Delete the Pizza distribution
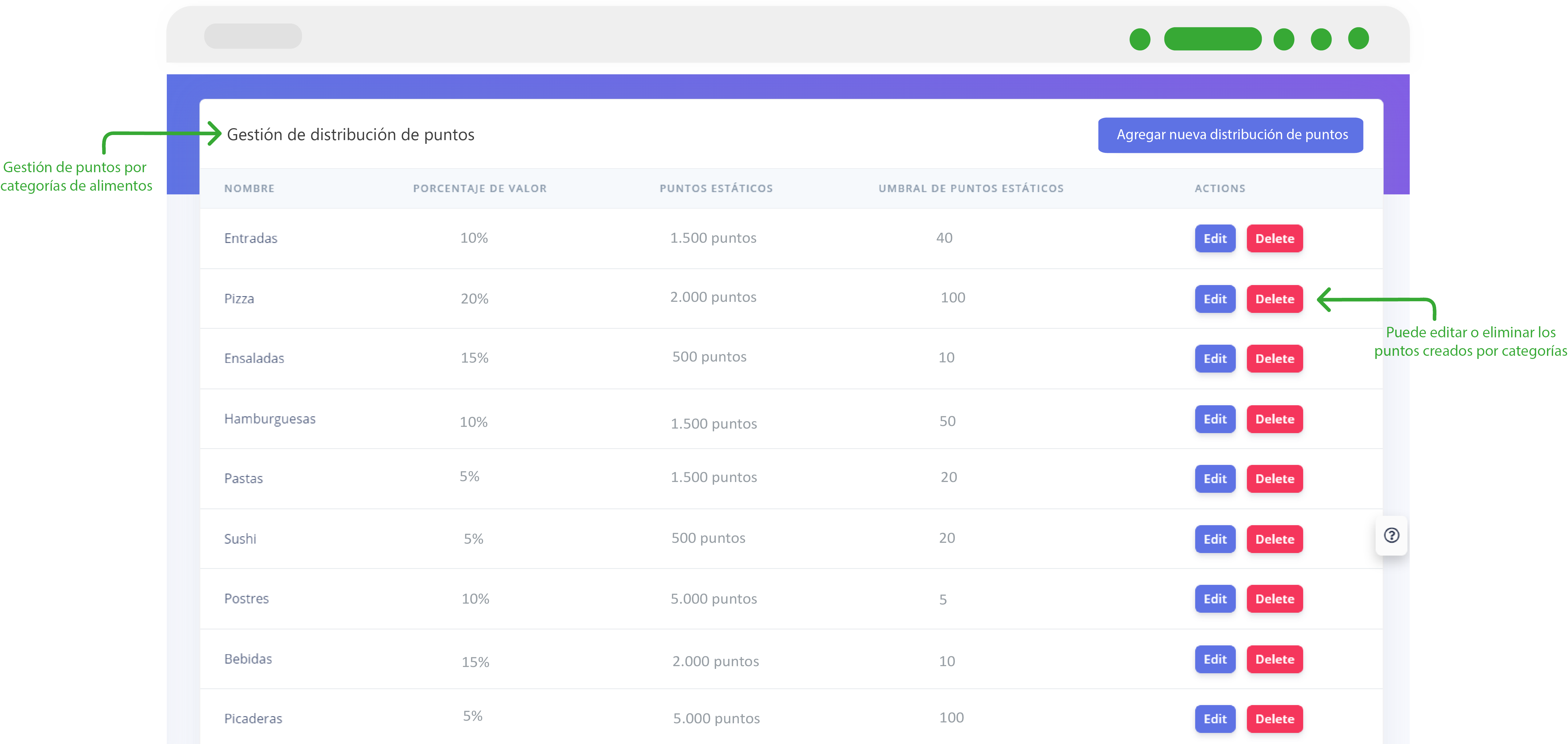Screen dimensions: 1568x744 point(1275,298)
